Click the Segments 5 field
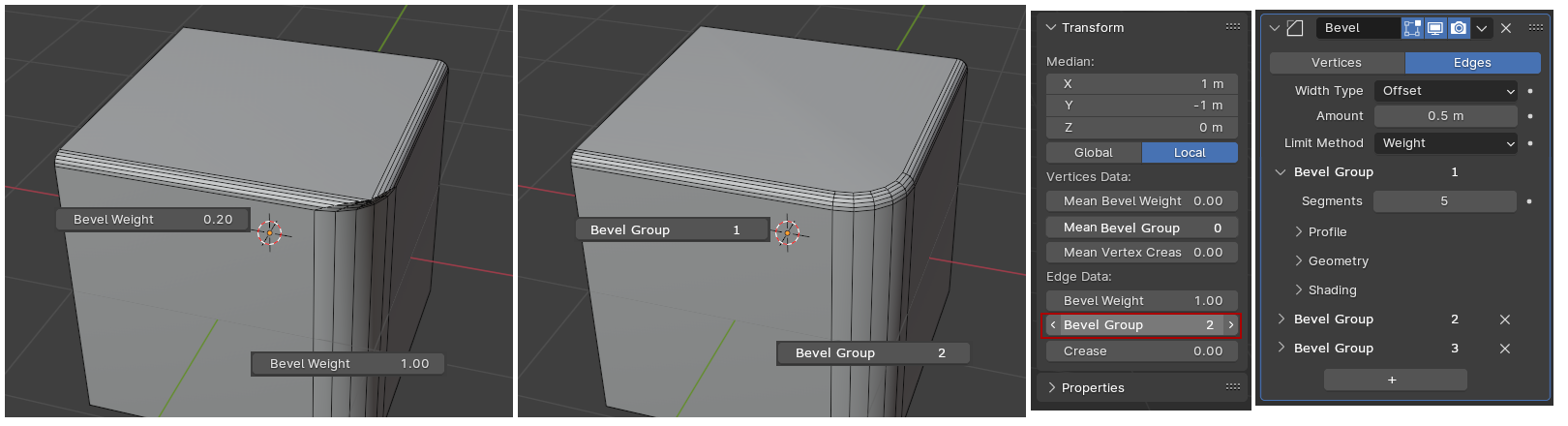Image resolution: width=1568 pixels, height=426 pixels. click(x=1445, y=201)
